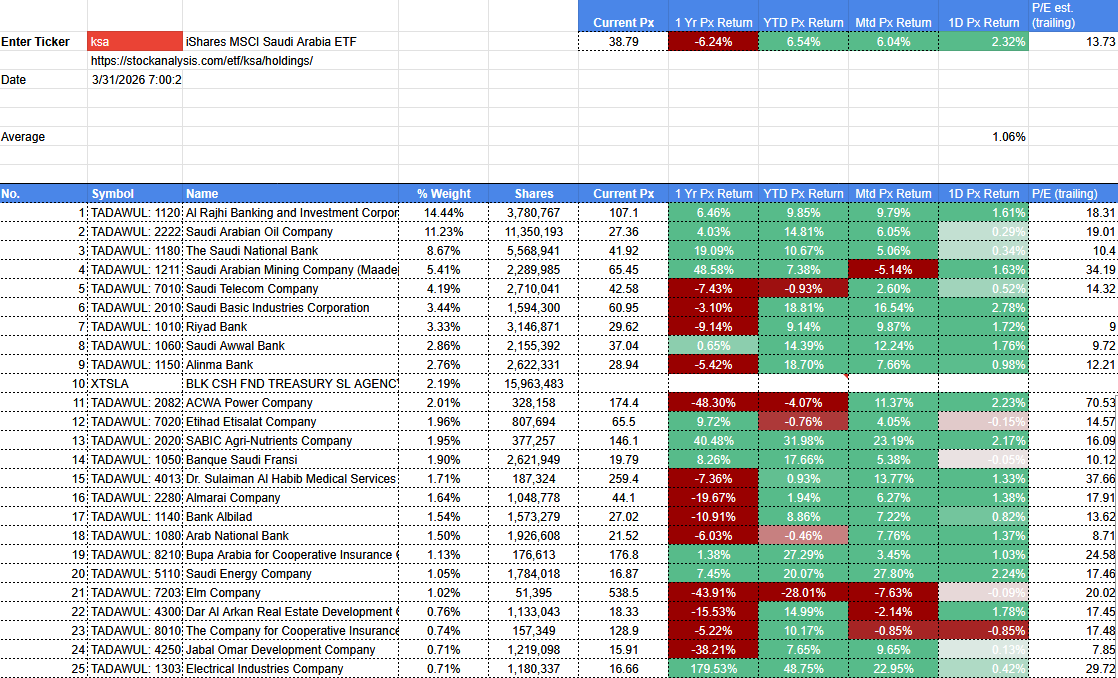The width and height of the screenshot is (1118, 678).
Task: Click ETF trailing P/E value 13.73
Action: click(x=1073, y=41)
